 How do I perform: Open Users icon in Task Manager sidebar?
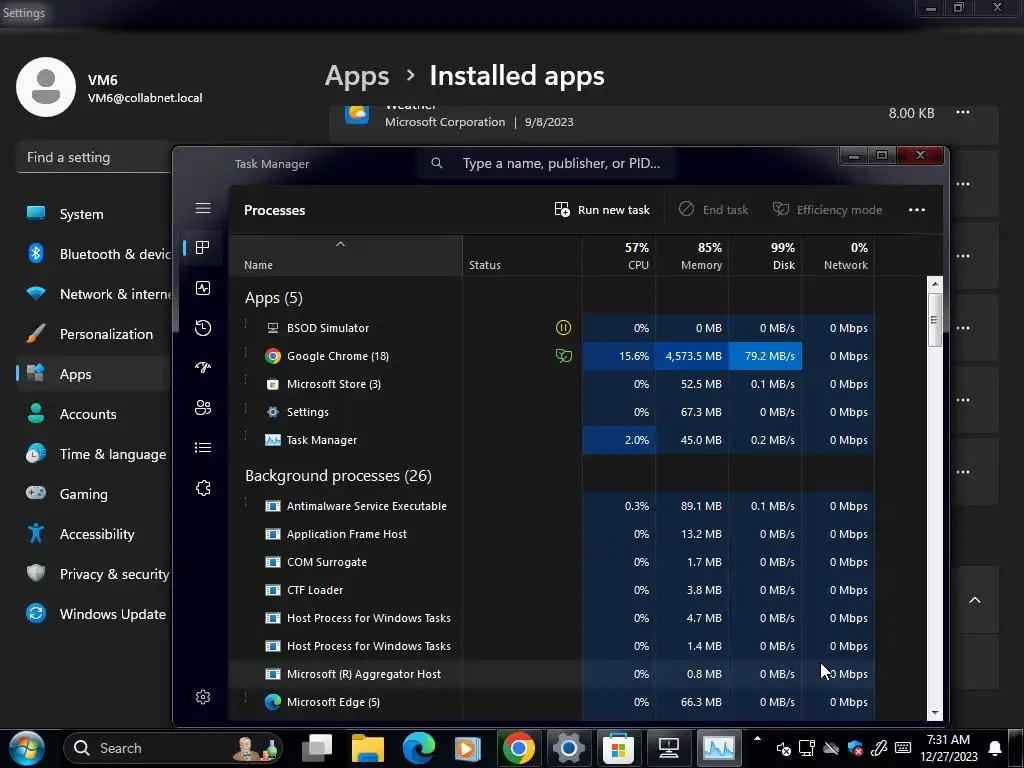202,408
